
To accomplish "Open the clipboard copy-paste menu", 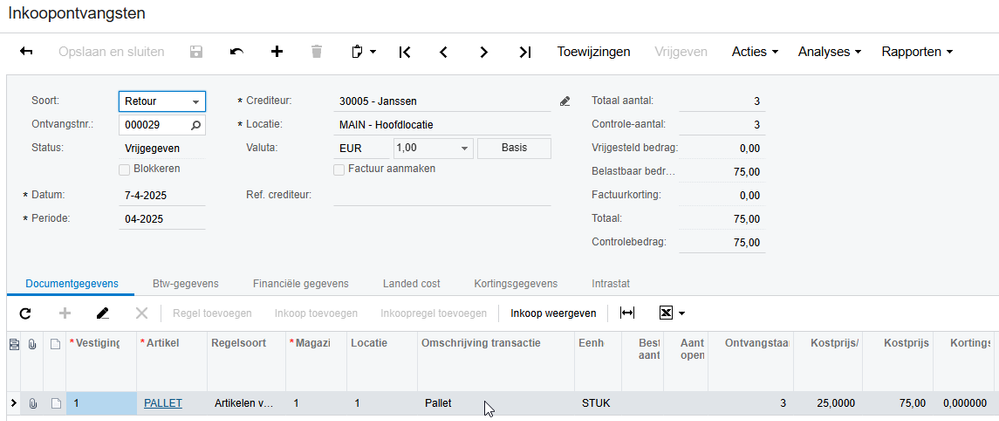I will (363, 52).
